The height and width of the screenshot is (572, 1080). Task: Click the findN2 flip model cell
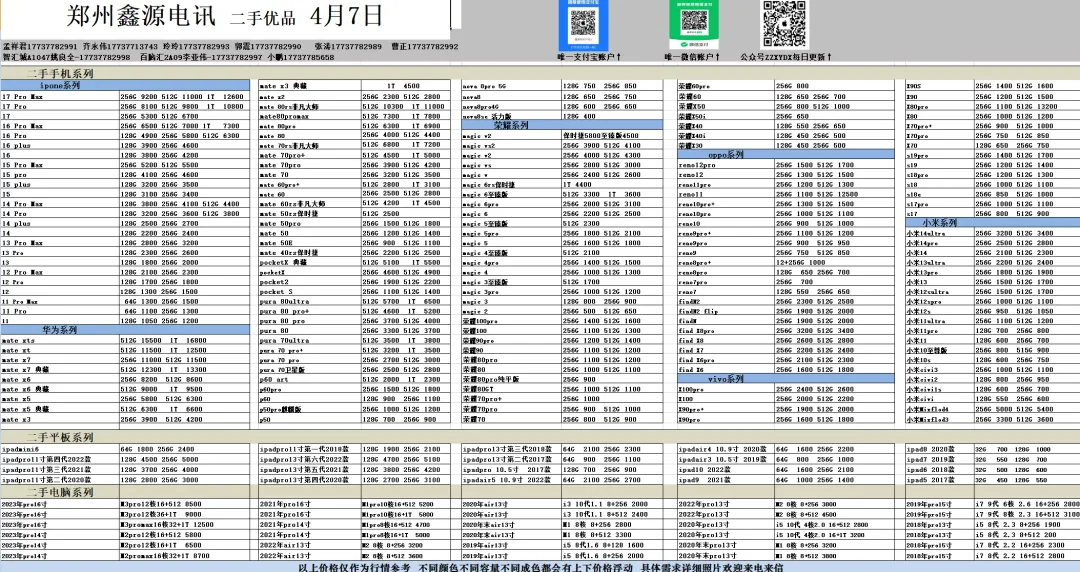click(x=726, y=311)
